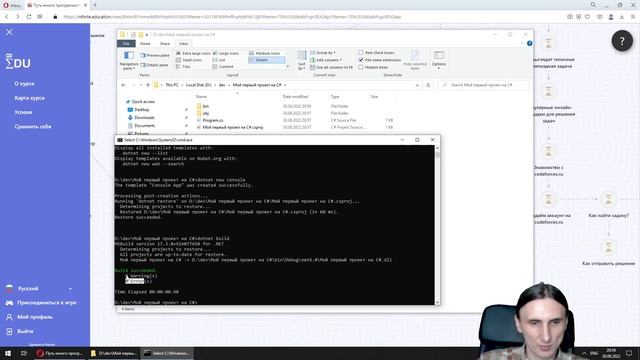Select the View ribbon tab
This screenshot has height=360, width=640.
pyautogui.click(x=184, y=44)
